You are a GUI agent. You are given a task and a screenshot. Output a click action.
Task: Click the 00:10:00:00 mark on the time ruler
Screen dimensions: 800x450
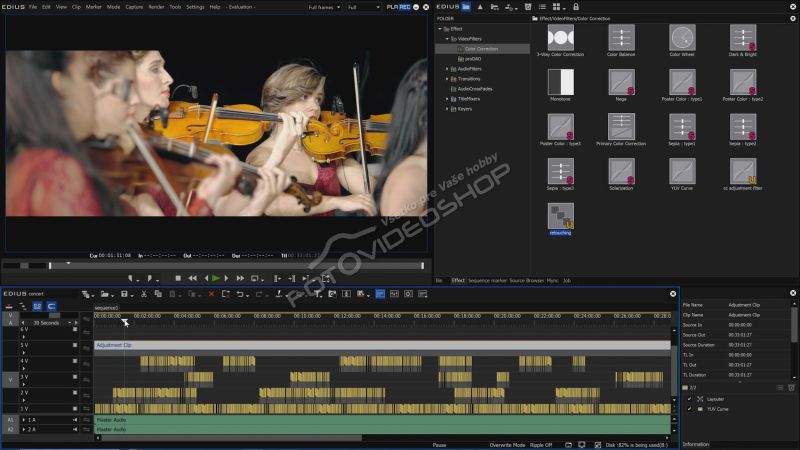307,316
